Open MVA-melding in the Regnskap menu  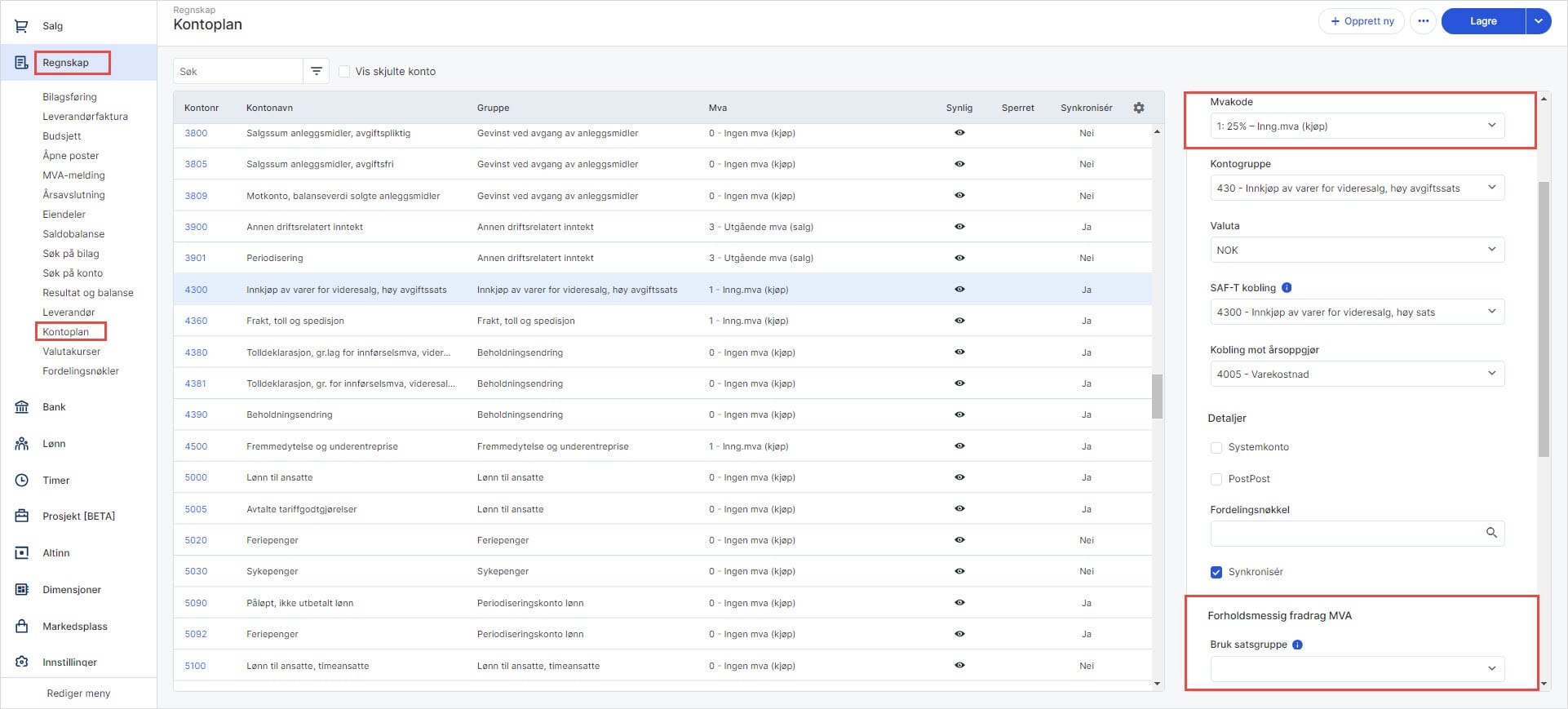click(x=73, y=175)
